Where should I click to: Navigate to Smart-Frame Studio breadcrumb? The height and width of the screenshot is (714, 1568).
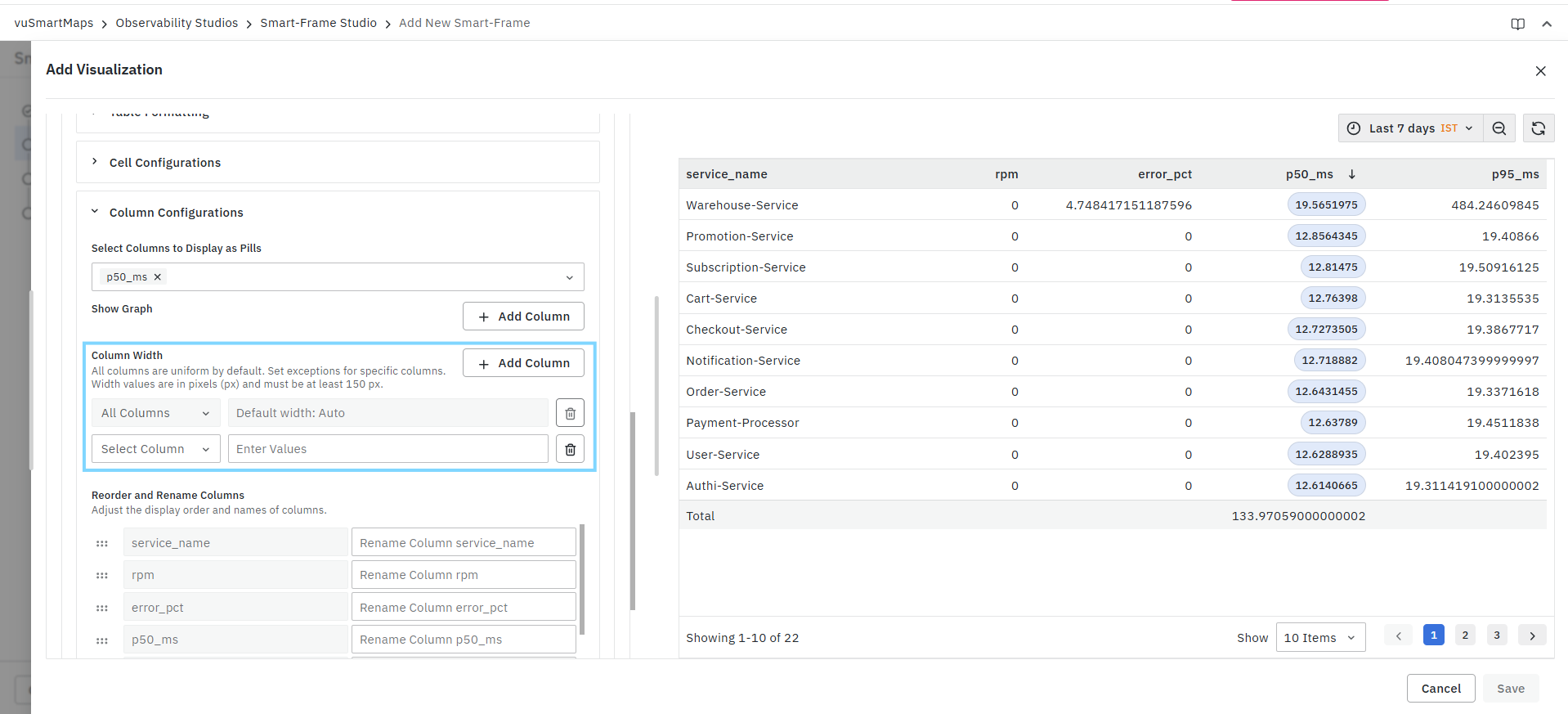(x=319, y=24)
